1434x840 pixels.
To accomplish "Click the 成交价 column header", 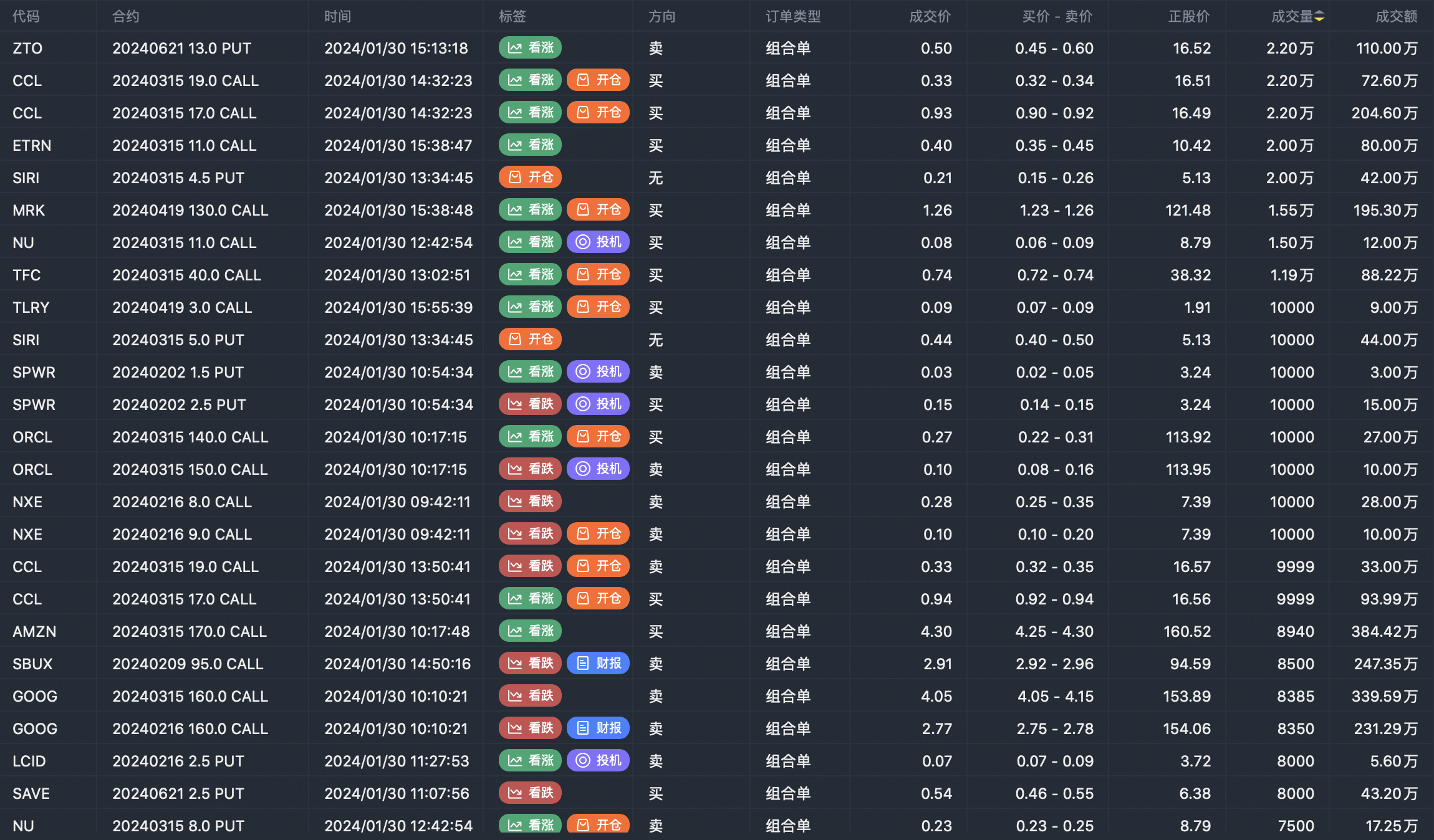I will [x=930, y=17].
